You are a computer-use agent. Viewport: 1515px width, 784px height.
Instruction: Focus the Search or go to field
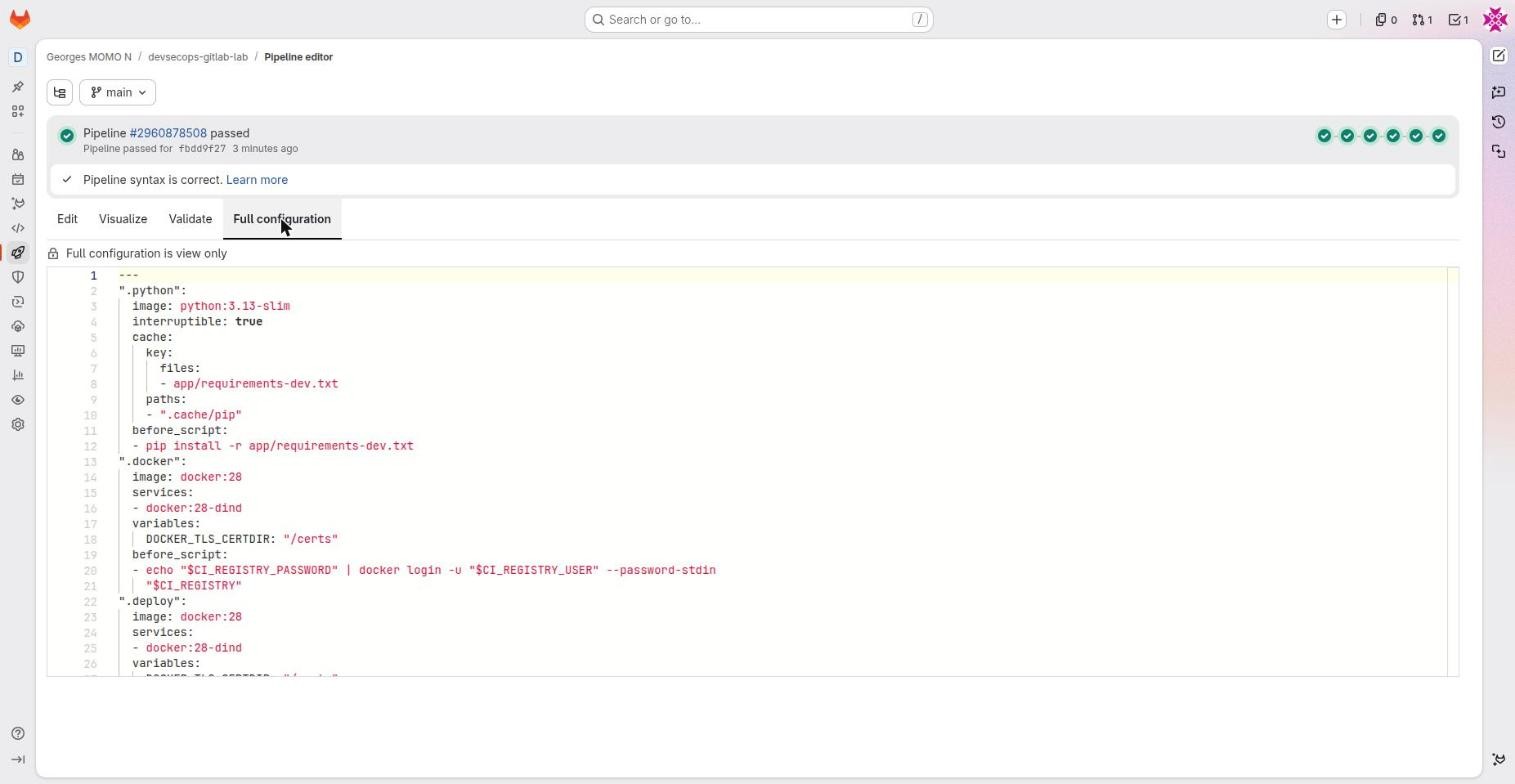759,20
